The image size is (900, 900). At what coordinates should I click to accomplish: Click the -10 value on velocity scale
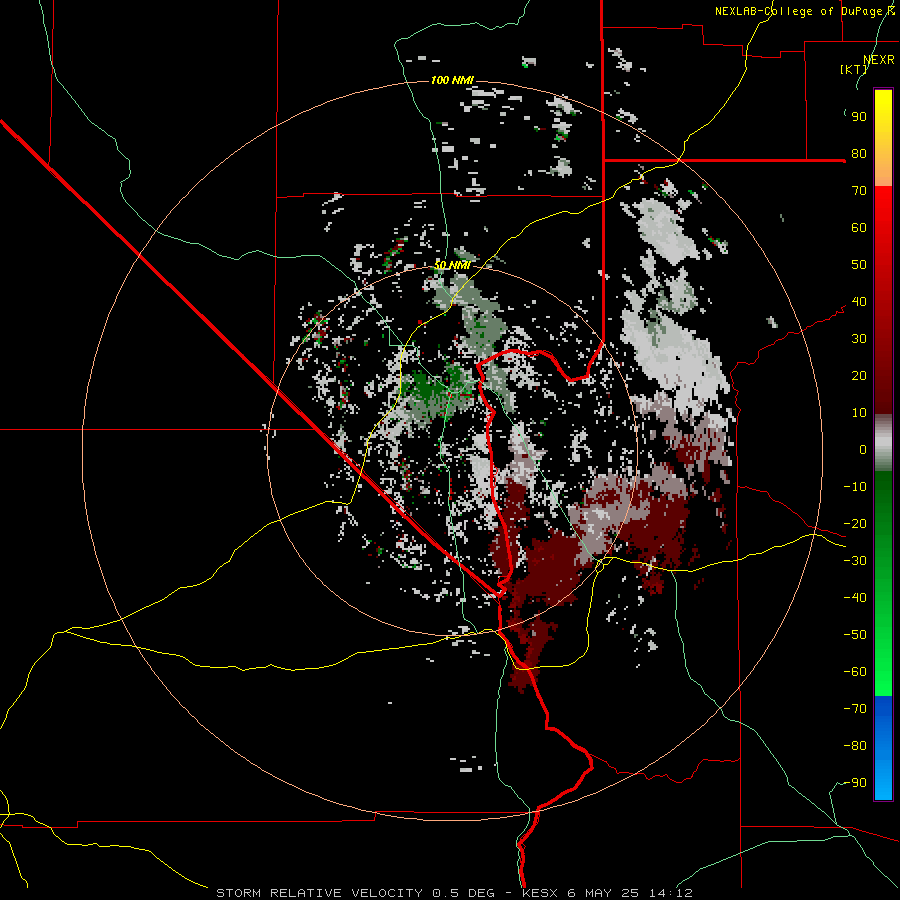855,487
